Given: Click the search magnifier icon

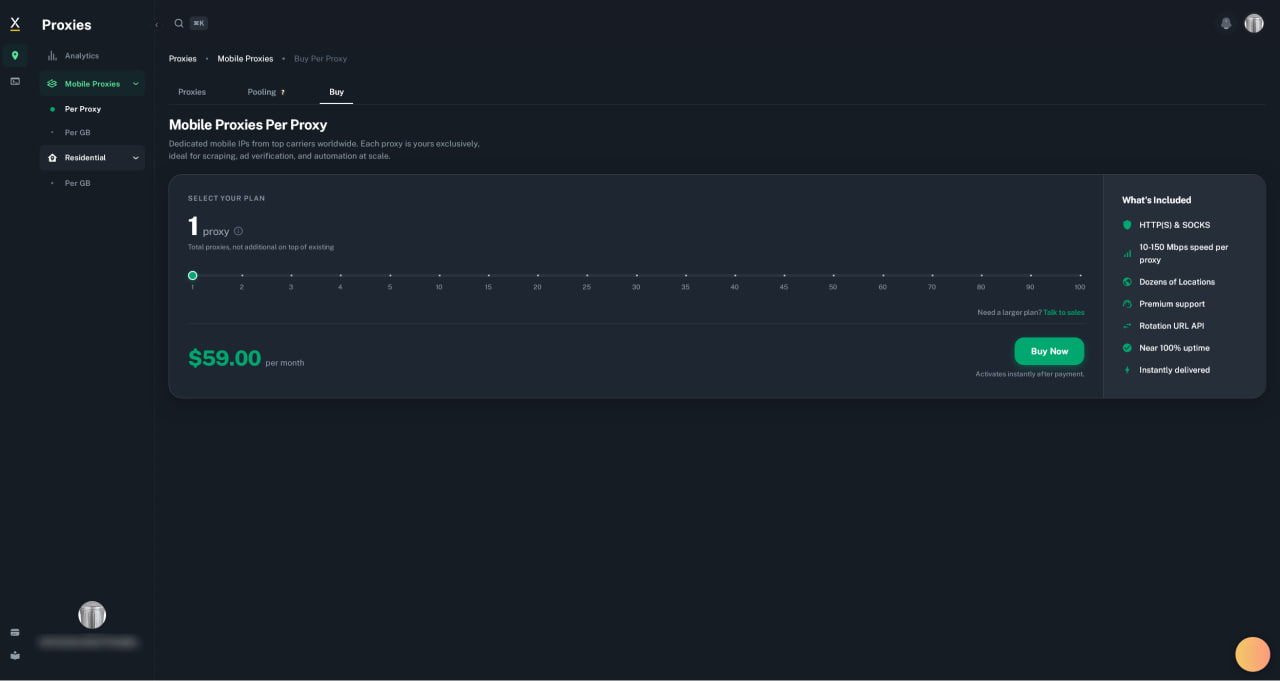Looking at the screenshot, I should pos(179,23).
